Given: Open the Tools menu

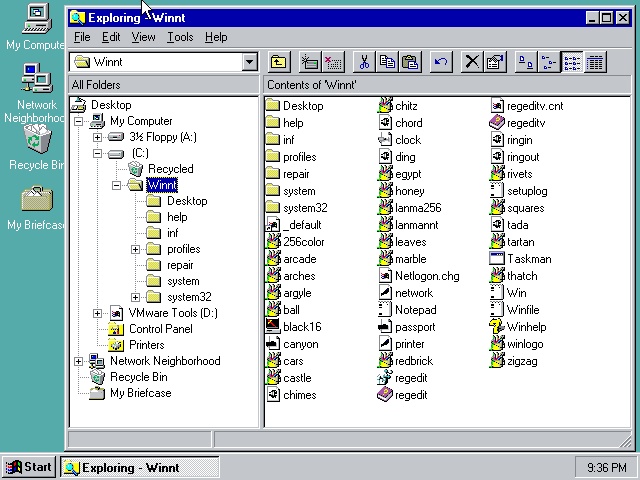Looking at the screenshot, I should coord(180,37).
